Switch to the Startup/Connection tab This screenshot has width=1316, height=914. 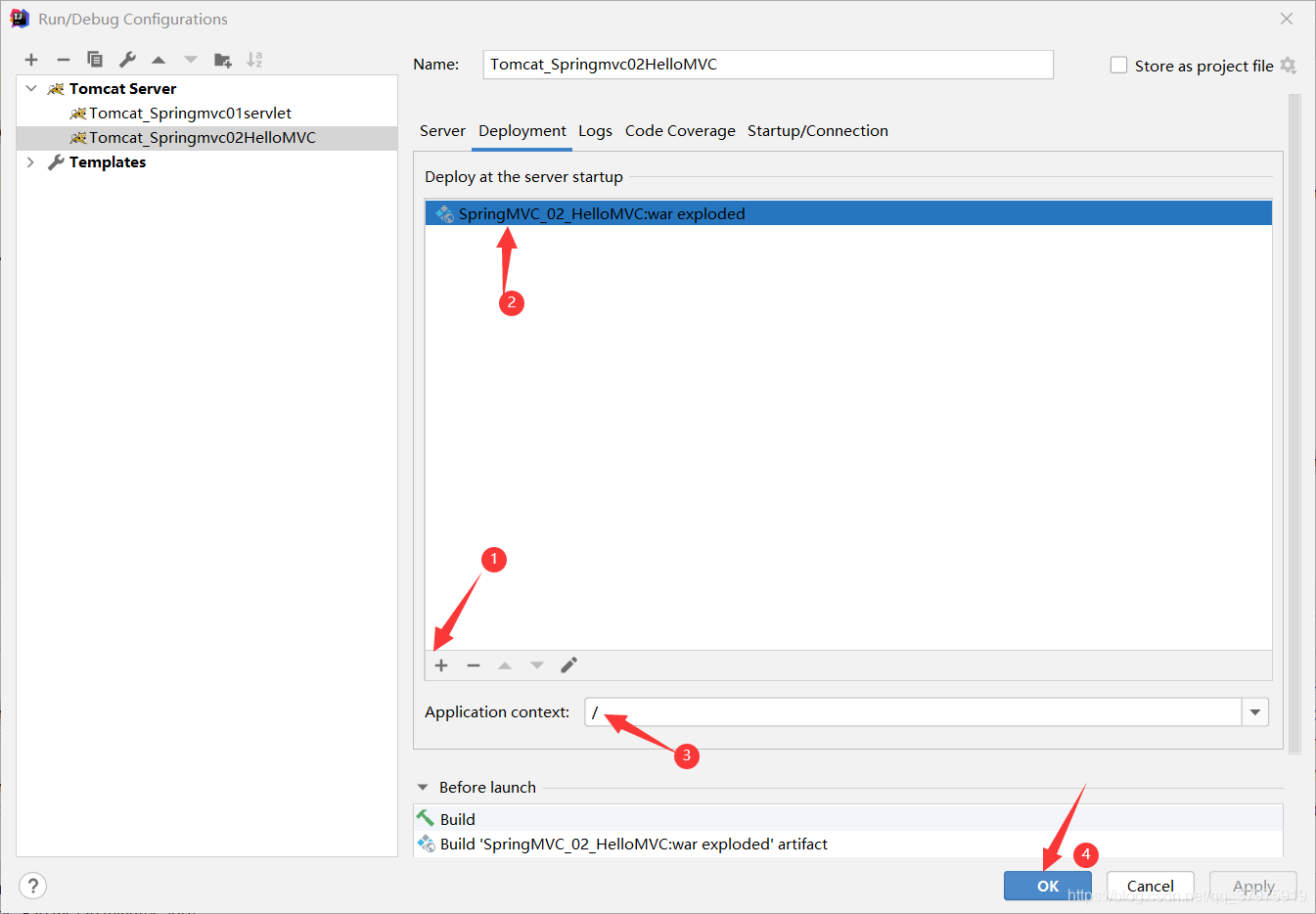click(x=818, y=130)
